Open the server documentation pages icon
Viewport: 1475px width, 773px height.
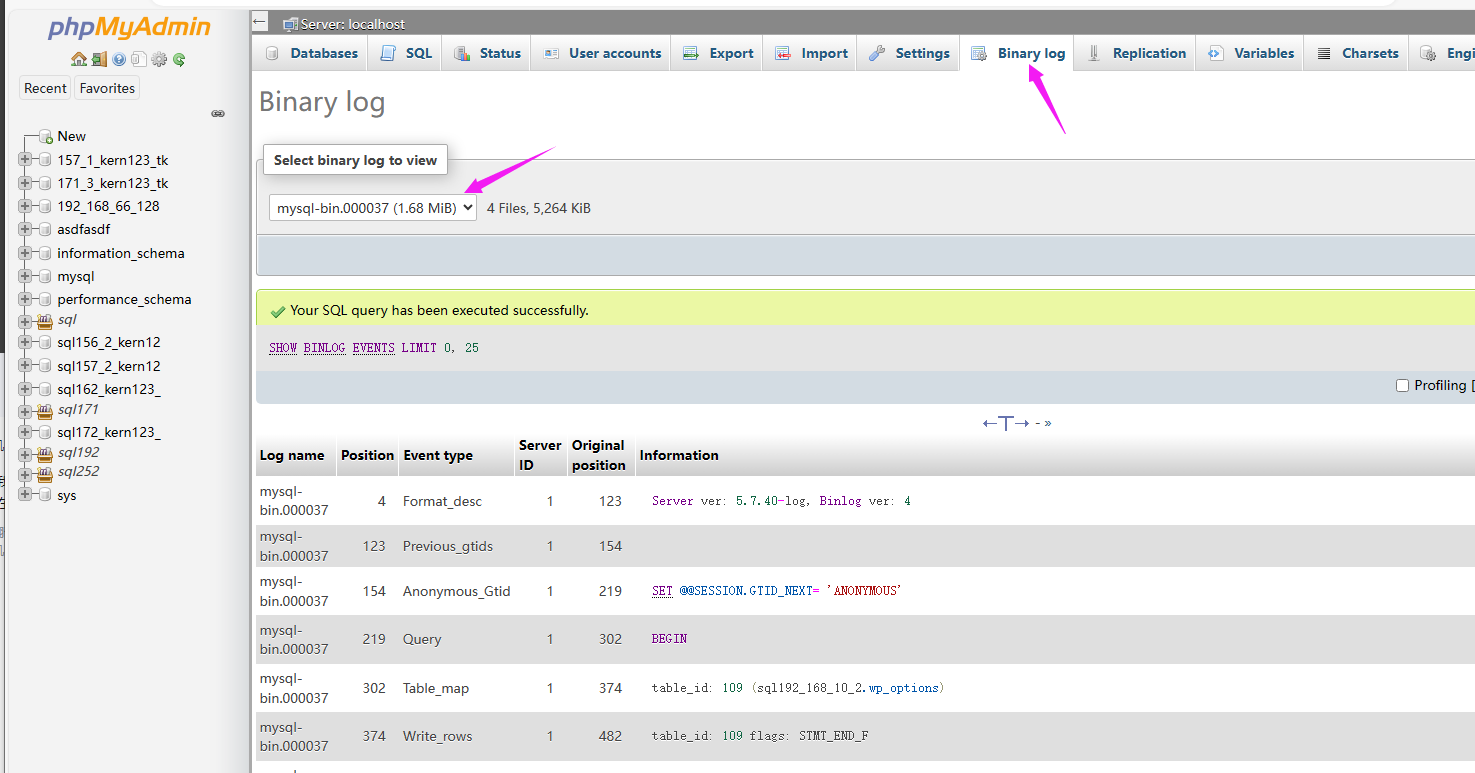click(139, 59)
